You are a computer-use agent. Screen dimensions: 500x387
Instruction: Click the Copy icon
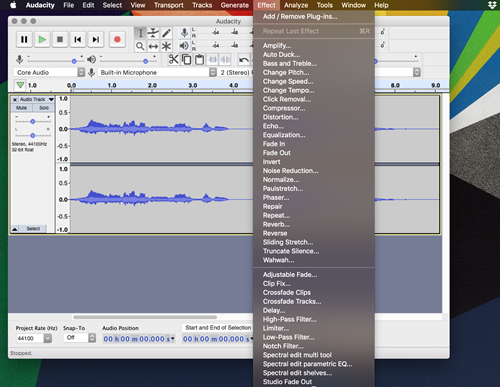coord(186,59)
